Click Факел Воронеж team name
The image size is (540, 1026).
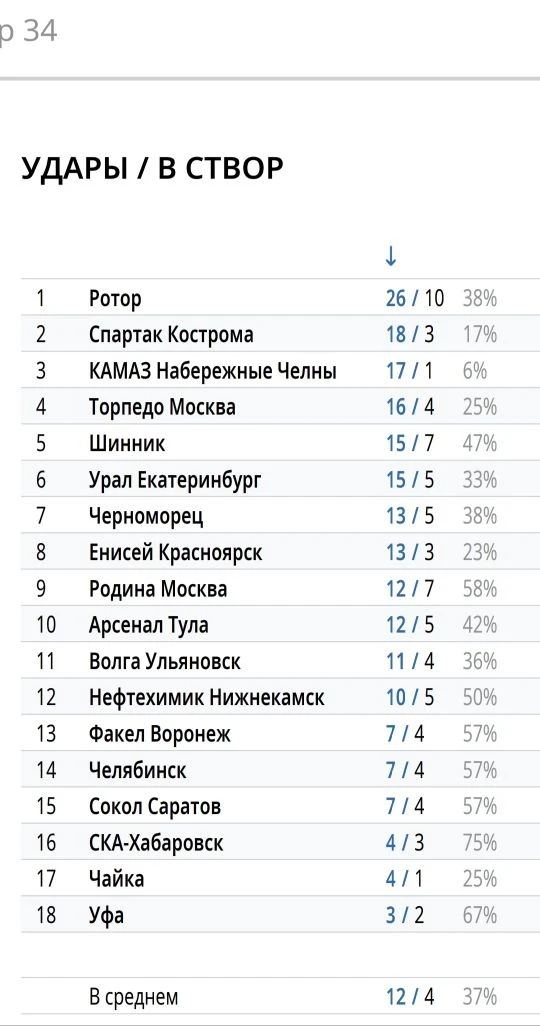coord(160,734)
